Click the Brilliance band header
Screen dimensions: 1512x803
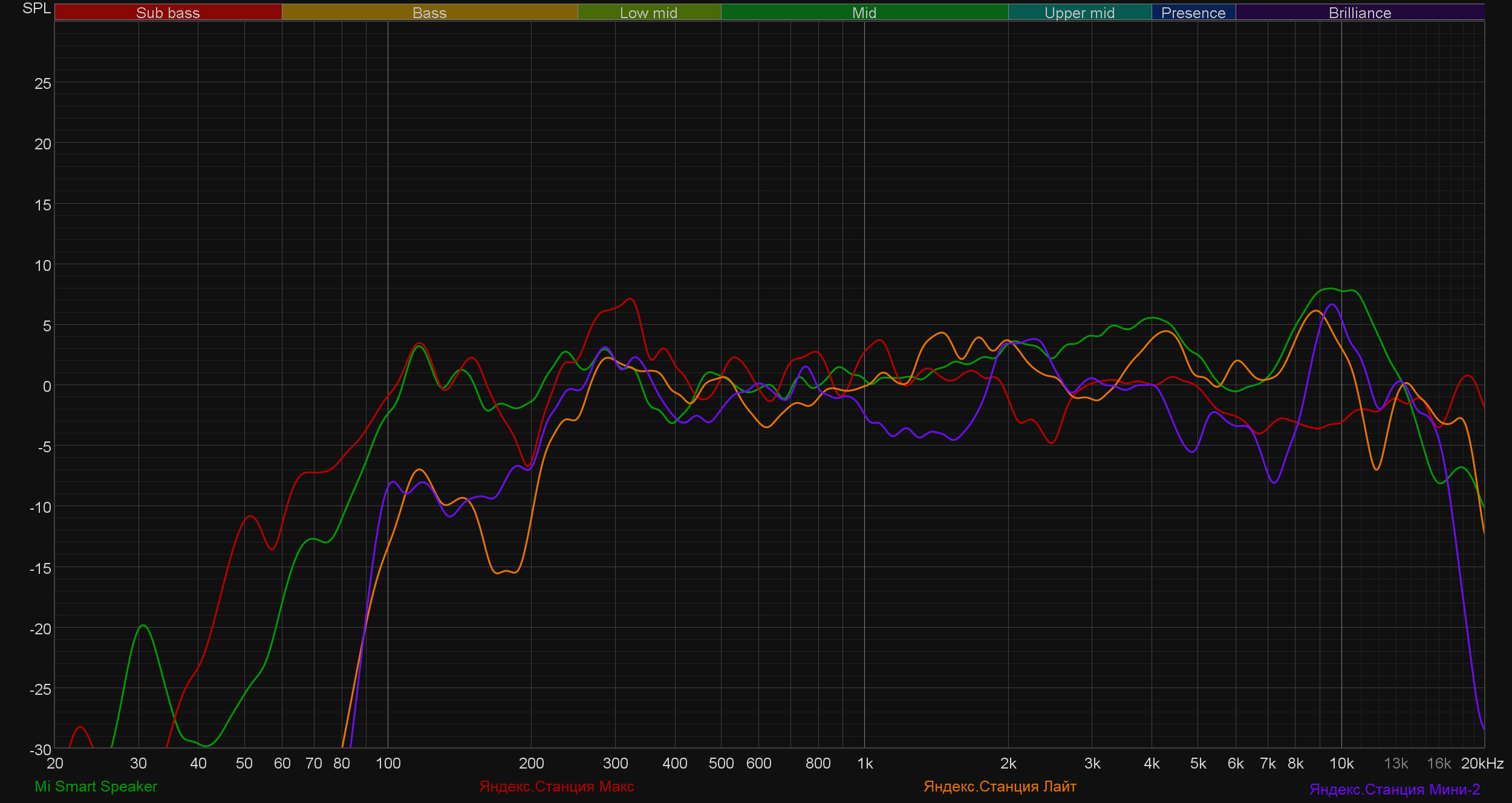[1360, 13]
